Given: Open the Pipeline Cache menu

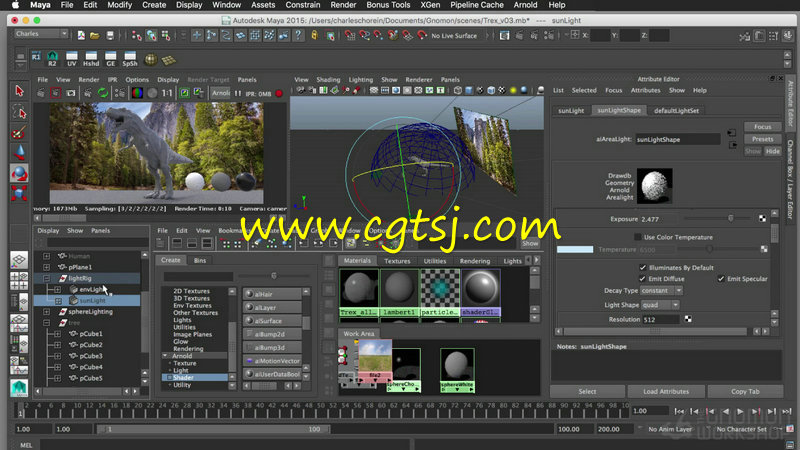Looking at the screenshot, I should point(477,5).
